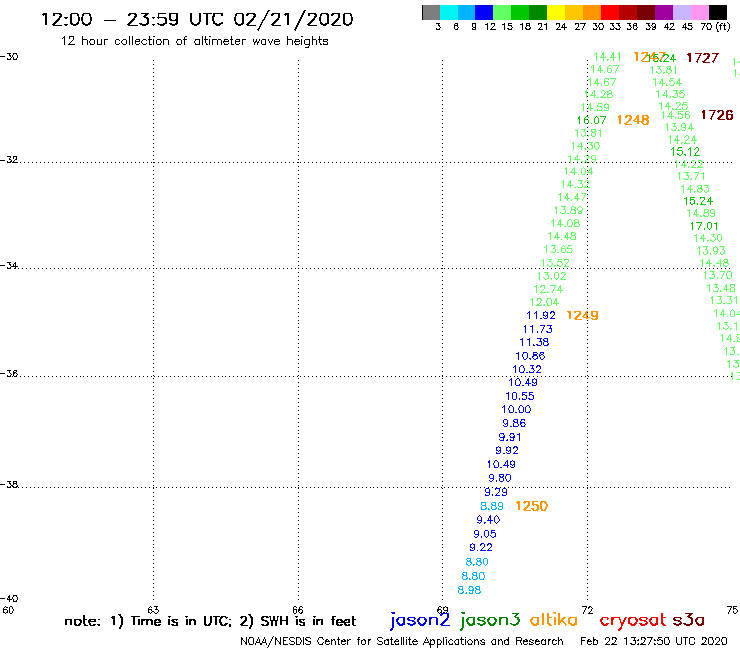Select the black legend color swatch
The height and width of the screenshot is (650, 740).
click(718, 12)
